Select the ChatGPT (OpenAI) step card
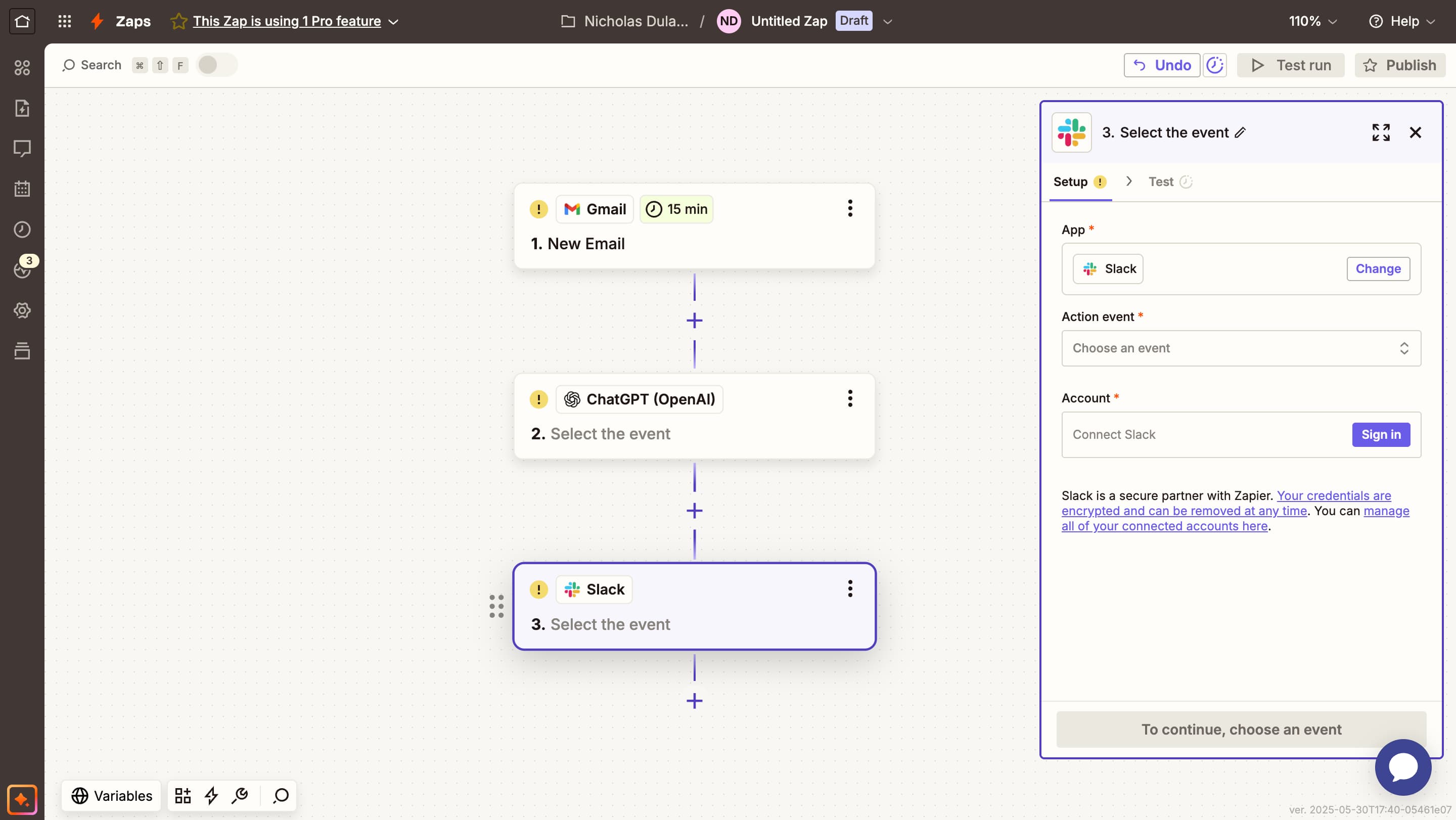1456x820 pixels. coord(694,416)
